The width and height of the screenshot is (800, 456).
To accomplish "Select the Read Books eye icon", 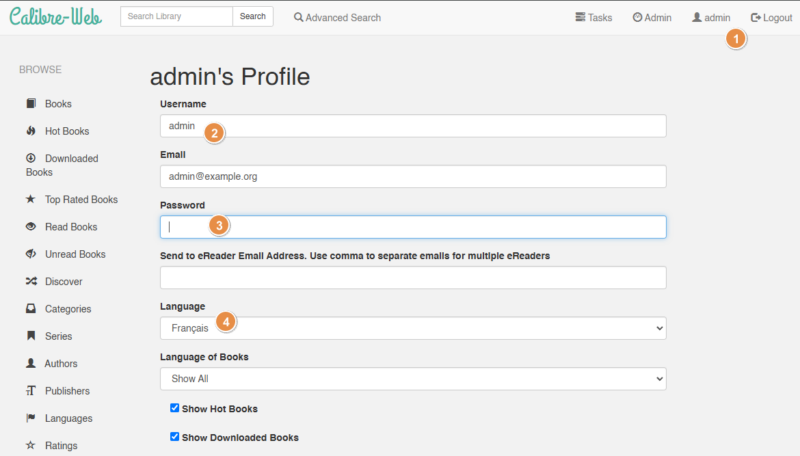I will coord(31,227).
